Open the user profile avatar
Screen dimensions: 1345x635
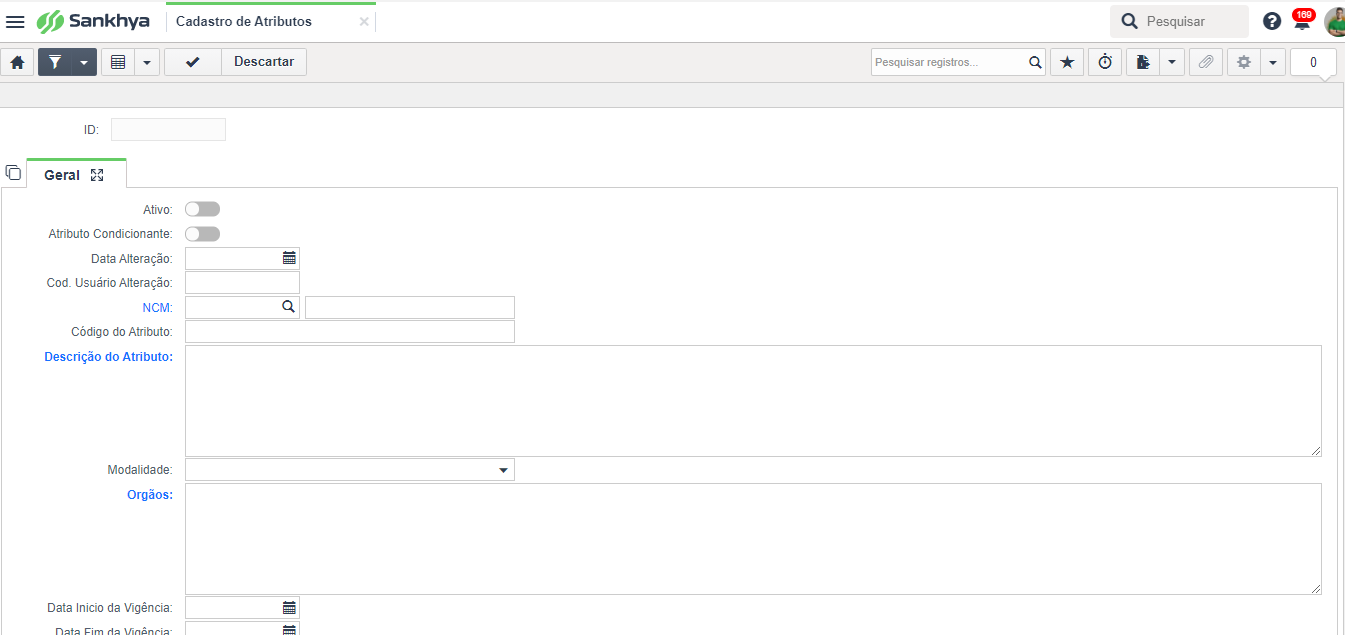1334,21
